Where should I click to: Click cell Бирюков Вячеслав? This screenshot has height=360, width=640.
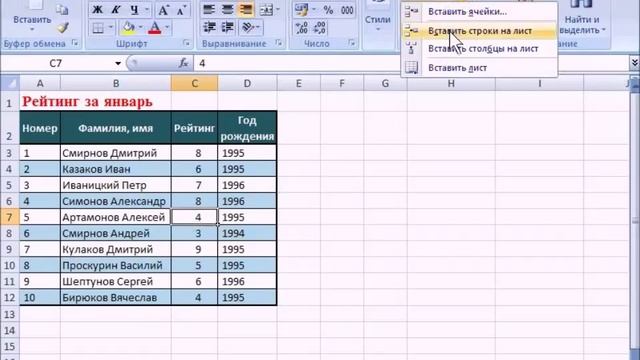(116, 298)
